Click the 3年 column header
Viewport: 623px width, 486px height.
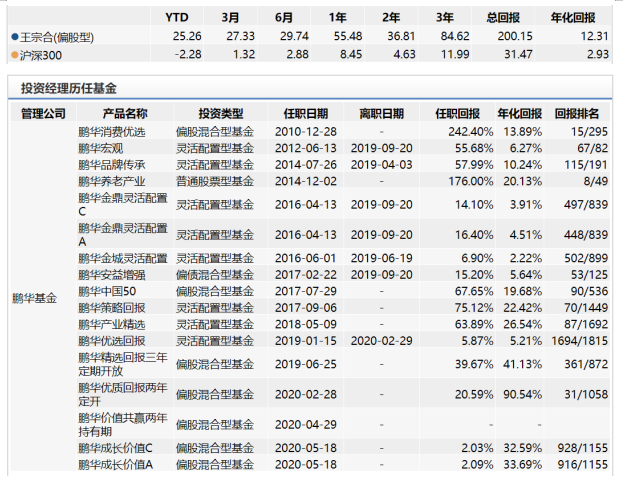pos(445,17)
